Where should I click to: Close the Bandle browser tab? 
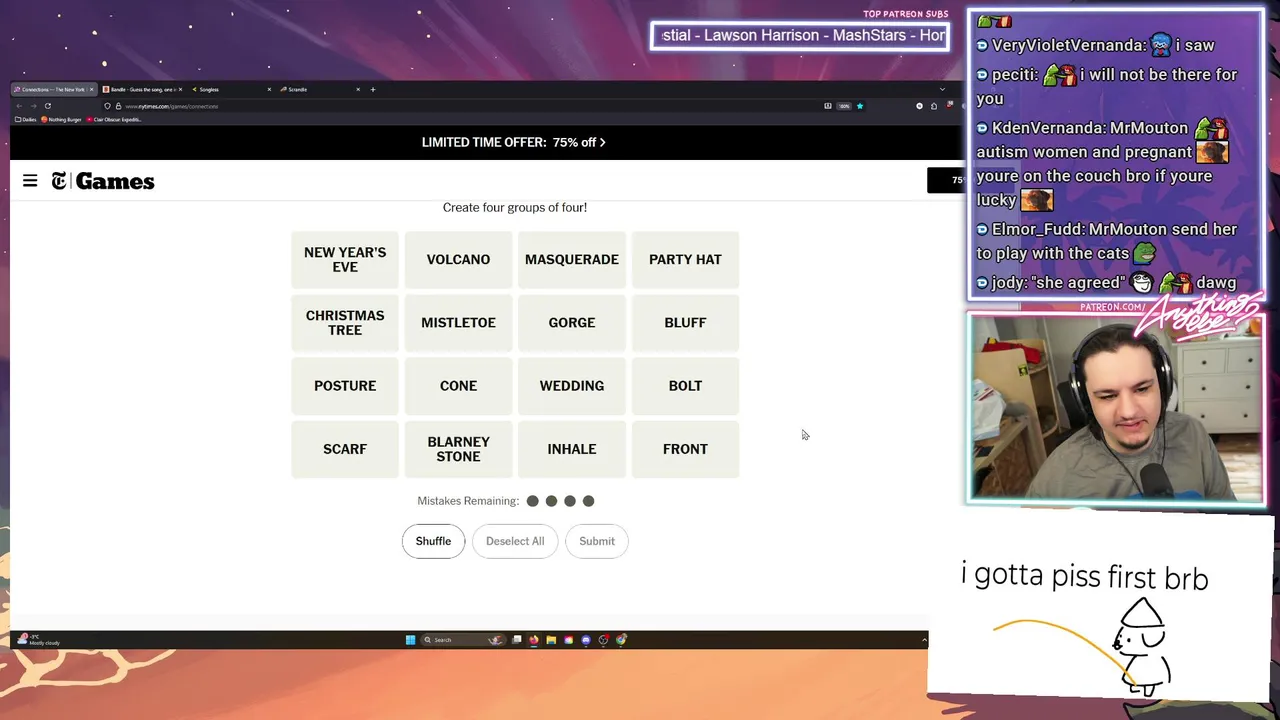point(180,89)
